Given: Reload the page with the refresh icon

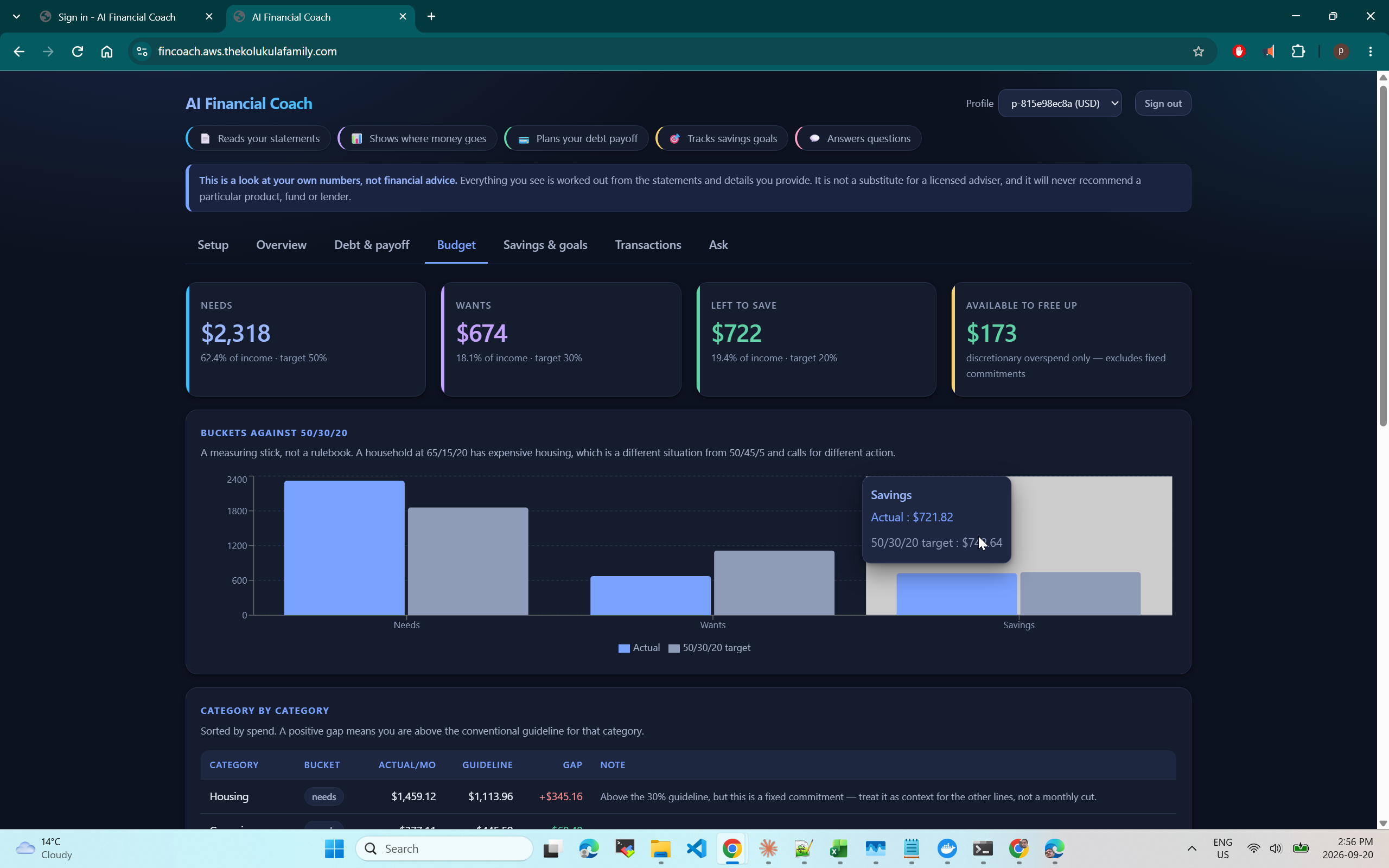Looking at the screenshot, I should (78, 51).
